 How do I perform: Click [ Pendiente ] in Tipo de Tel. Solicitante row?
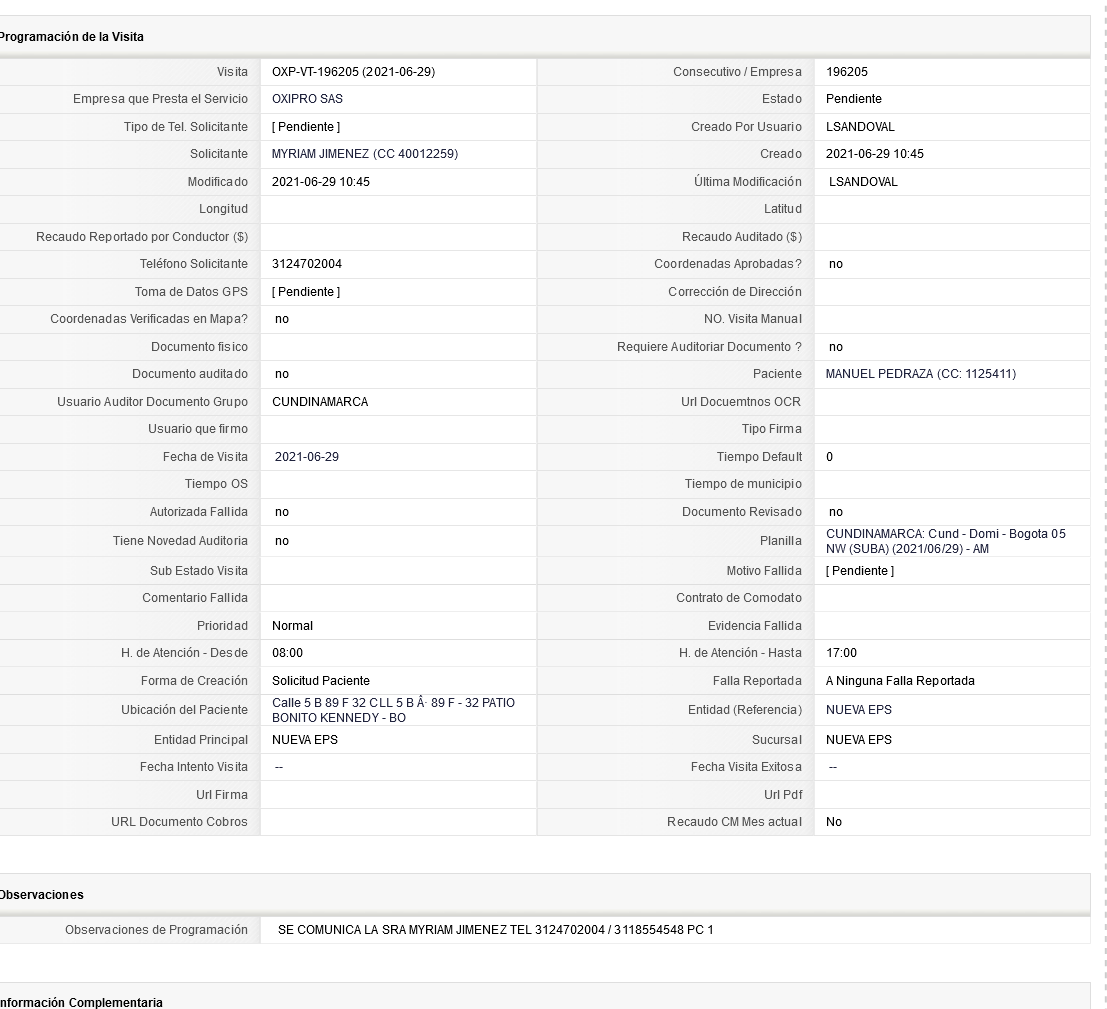pyautogui.click(x=306, y=127)
